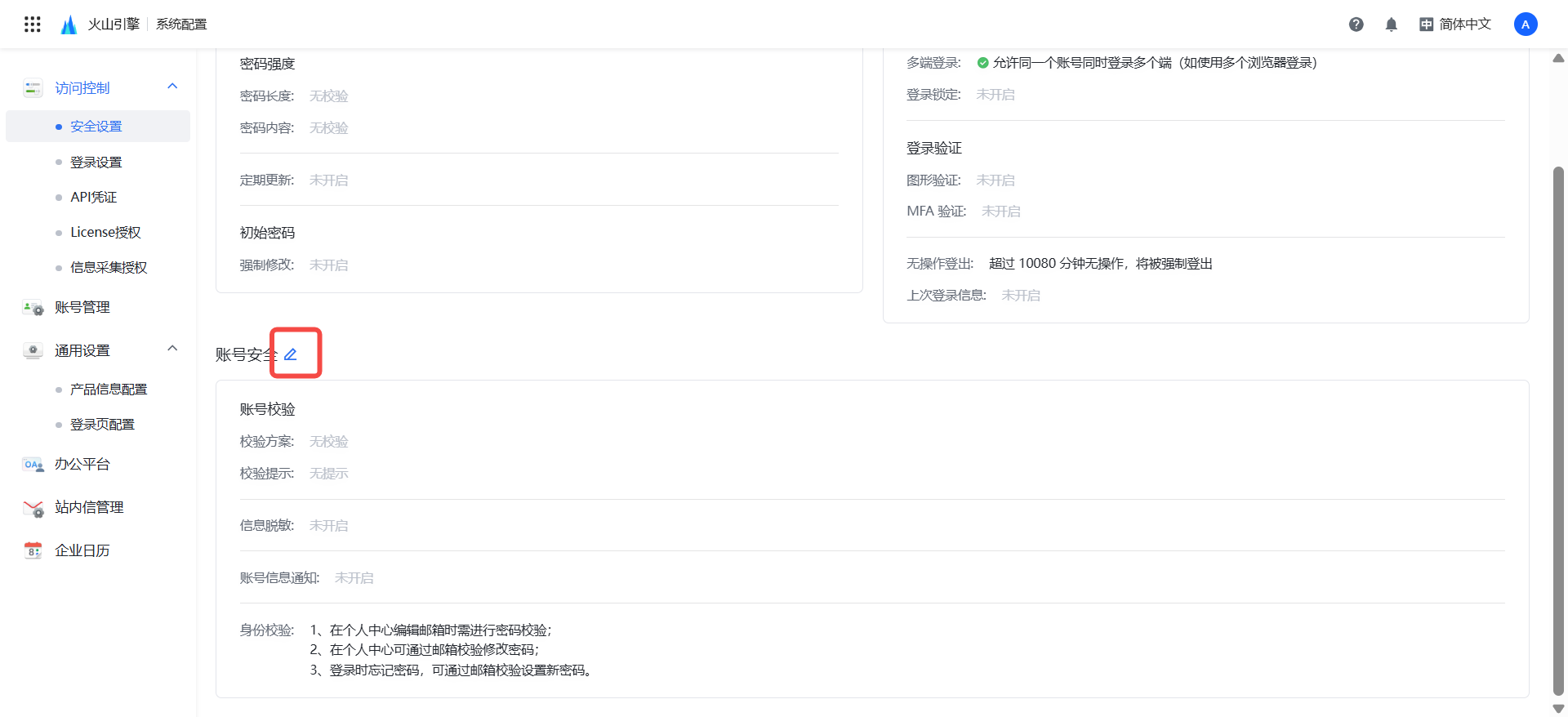Screen dimensions: 1568x717
Task: Click identity rule 2 about changing password
Action: [x=425, y=650]
